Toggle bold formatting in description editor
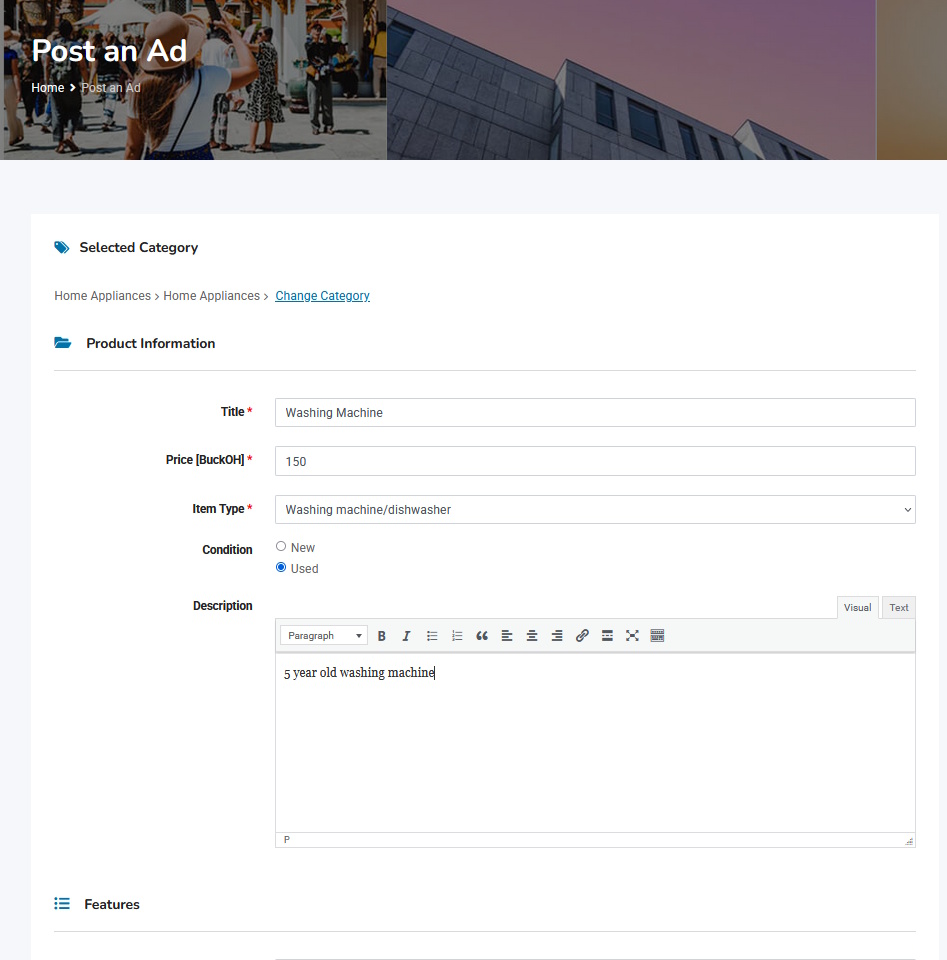 tap(382, 636)
